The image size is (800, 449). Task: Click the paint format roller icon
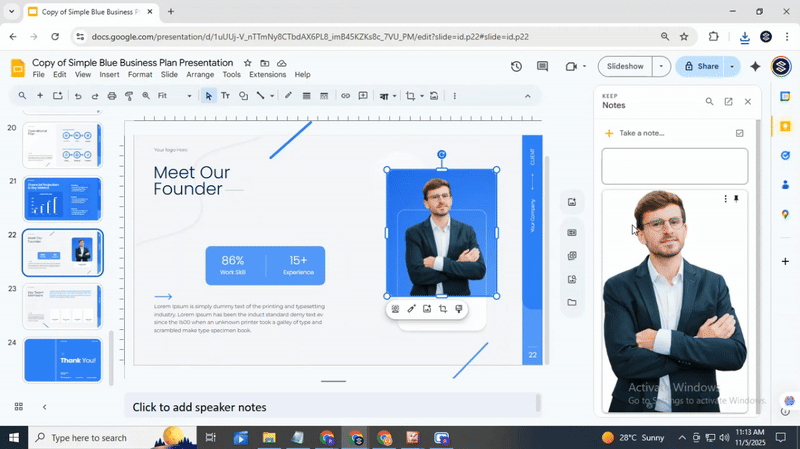pos(129,96)
